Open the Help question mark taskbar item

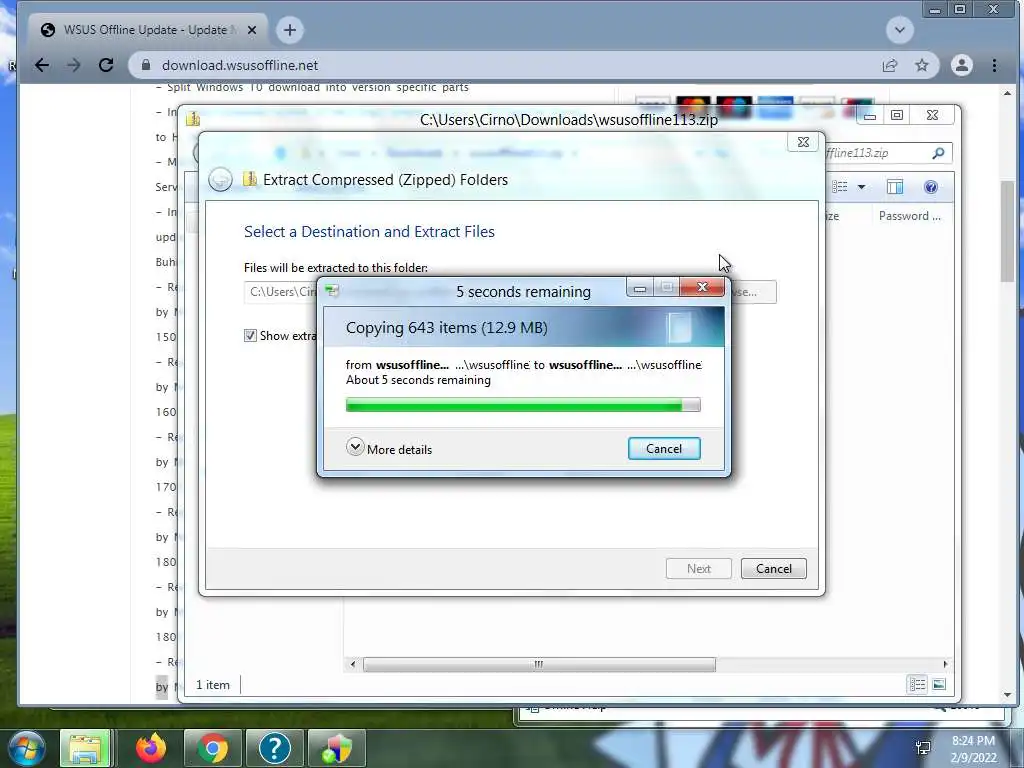[274, 748]
